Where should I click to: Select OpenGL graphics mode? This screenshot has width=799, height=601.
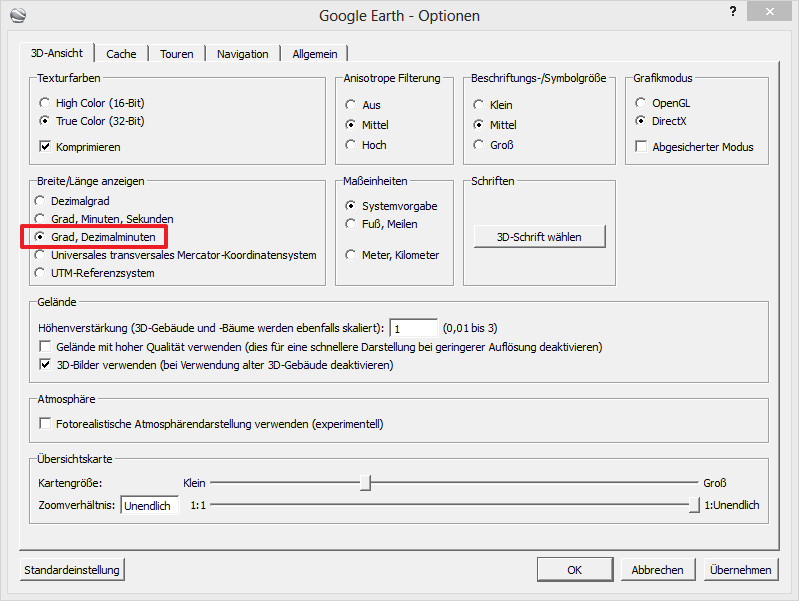point(663,103)
